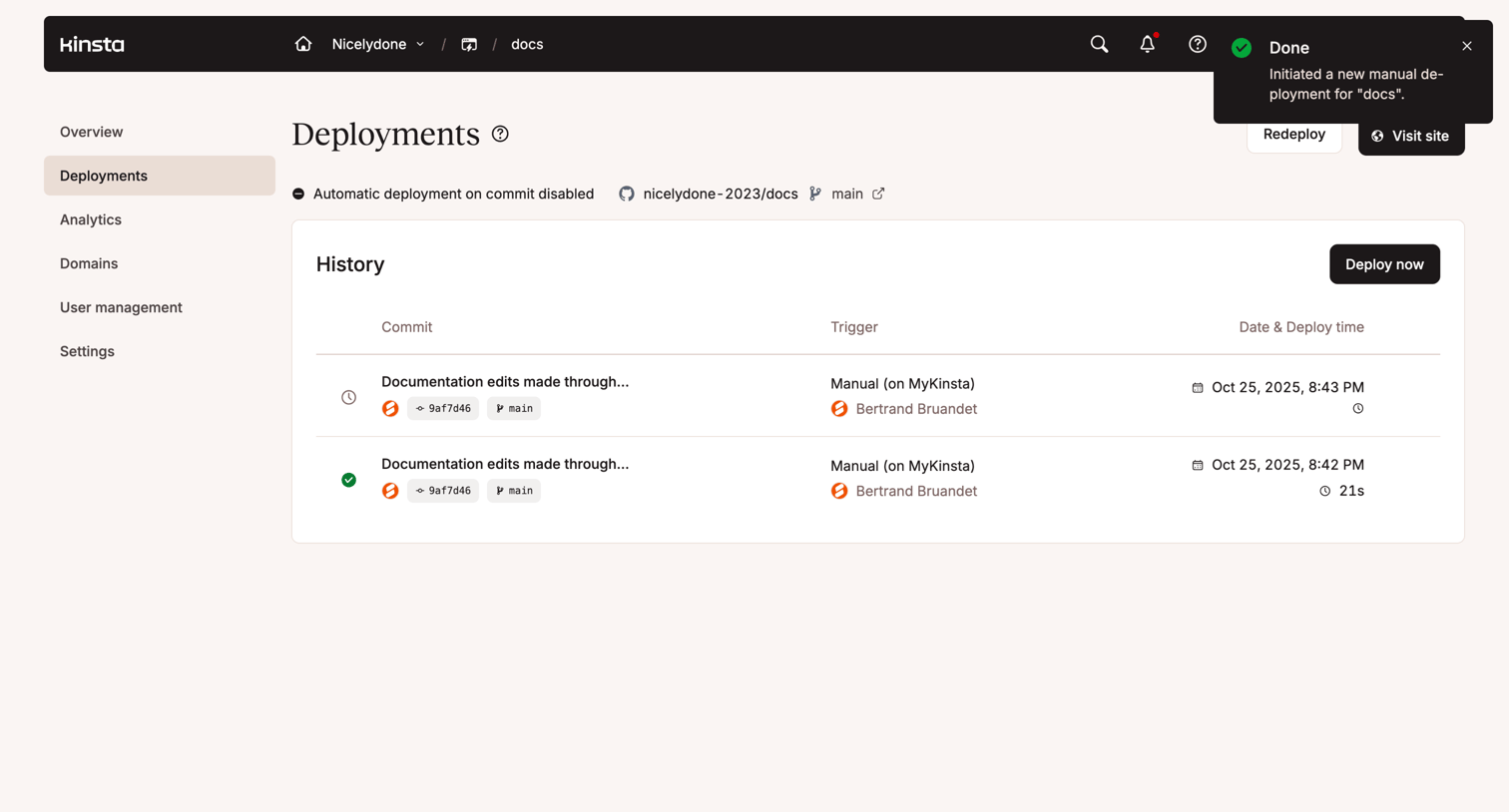Click commit author avatar in 8:43 PM row
This screenshot has width=1509, height=812.
click(x=390, y=409)
